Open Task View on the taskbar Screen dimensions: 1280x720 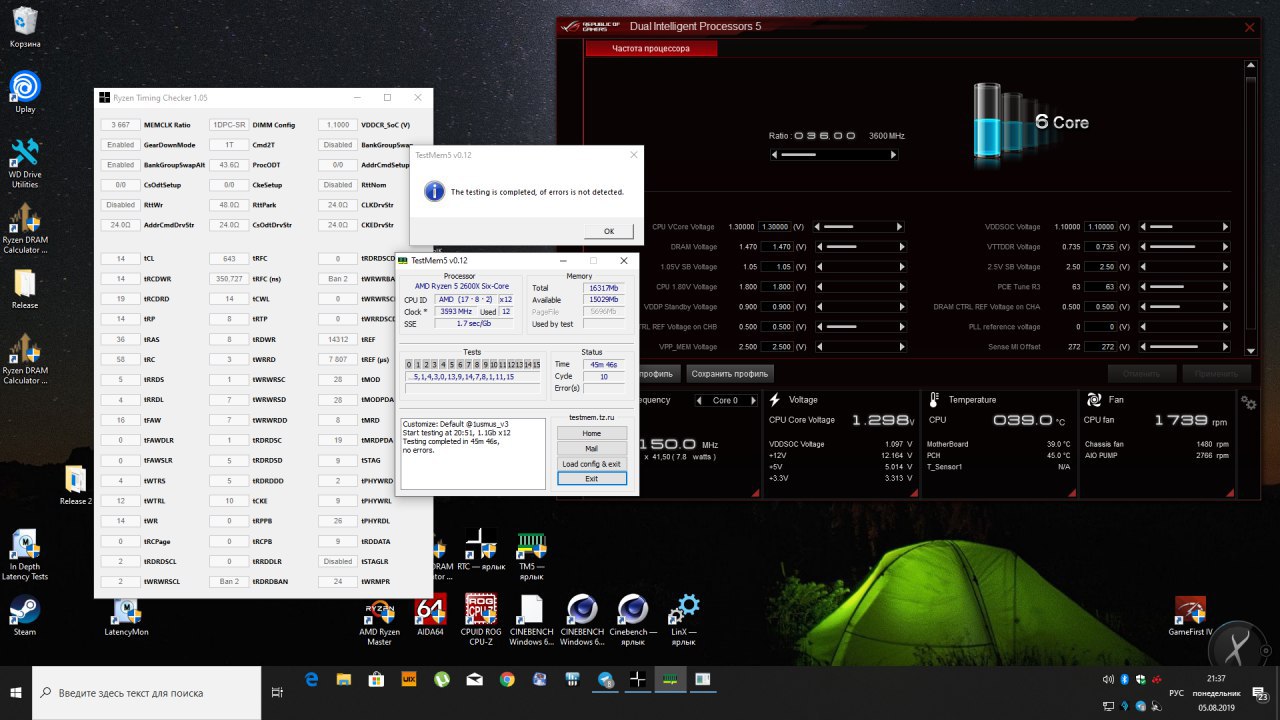point(277,692)
